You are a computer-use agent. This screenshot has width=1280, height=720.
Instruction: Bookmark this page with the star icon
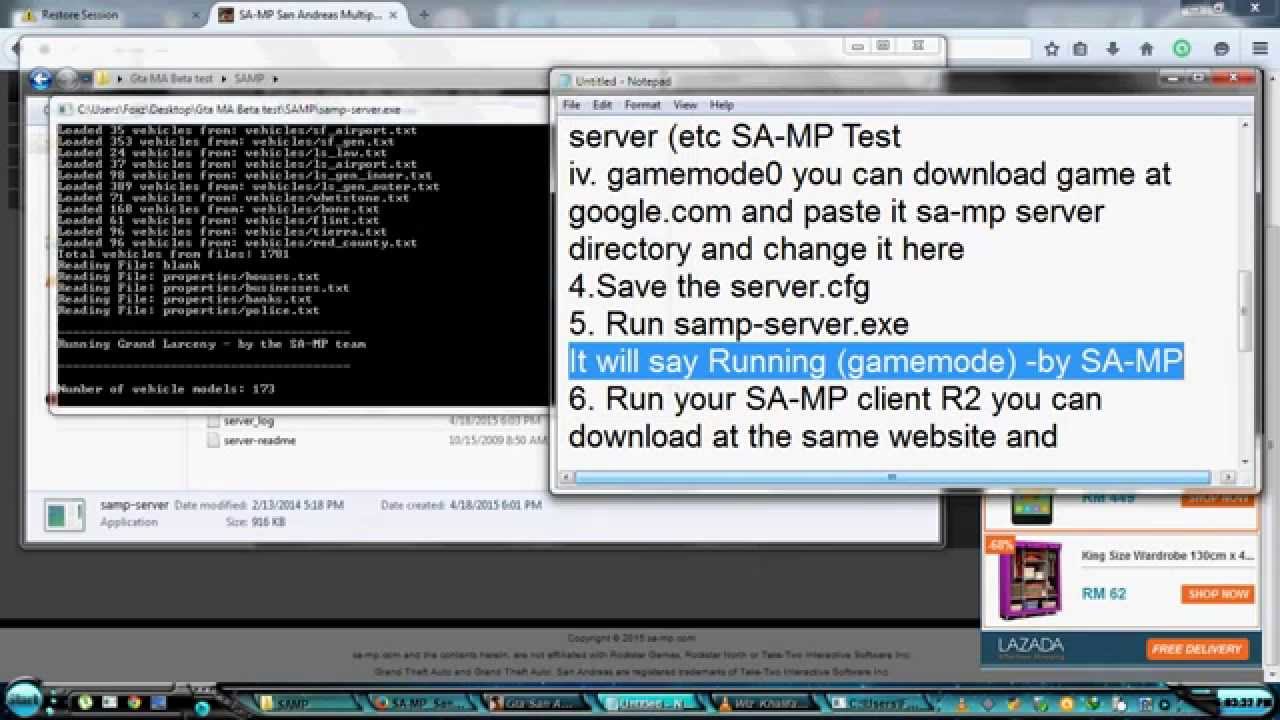tap(1051, 48)
